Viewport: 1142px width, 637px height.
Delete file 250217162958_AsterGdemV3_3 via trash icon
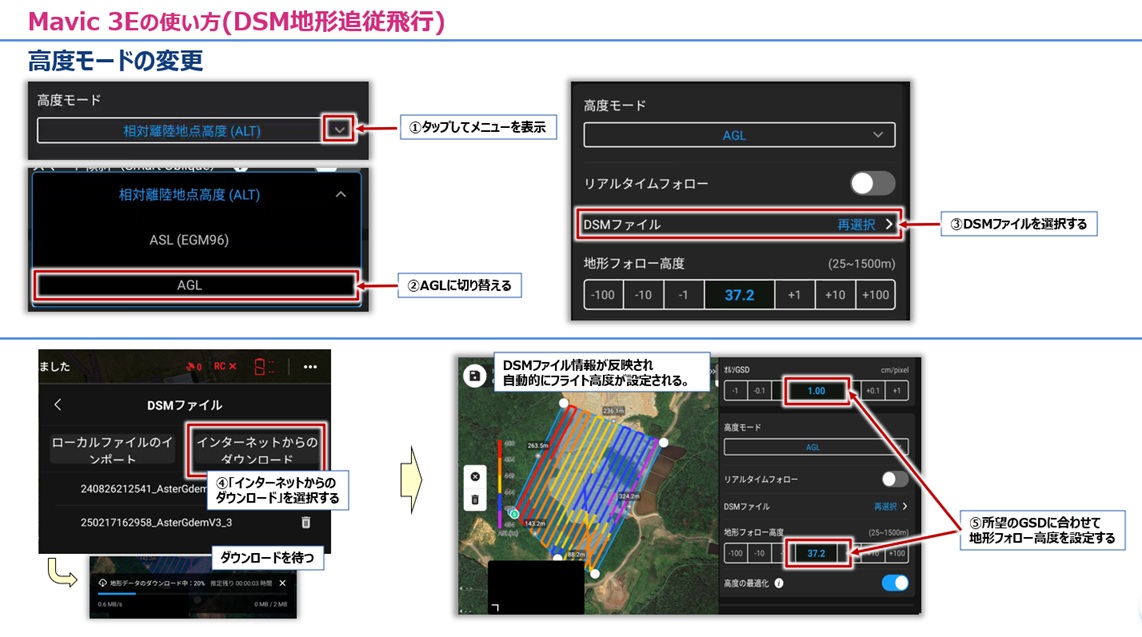point(307,522)
